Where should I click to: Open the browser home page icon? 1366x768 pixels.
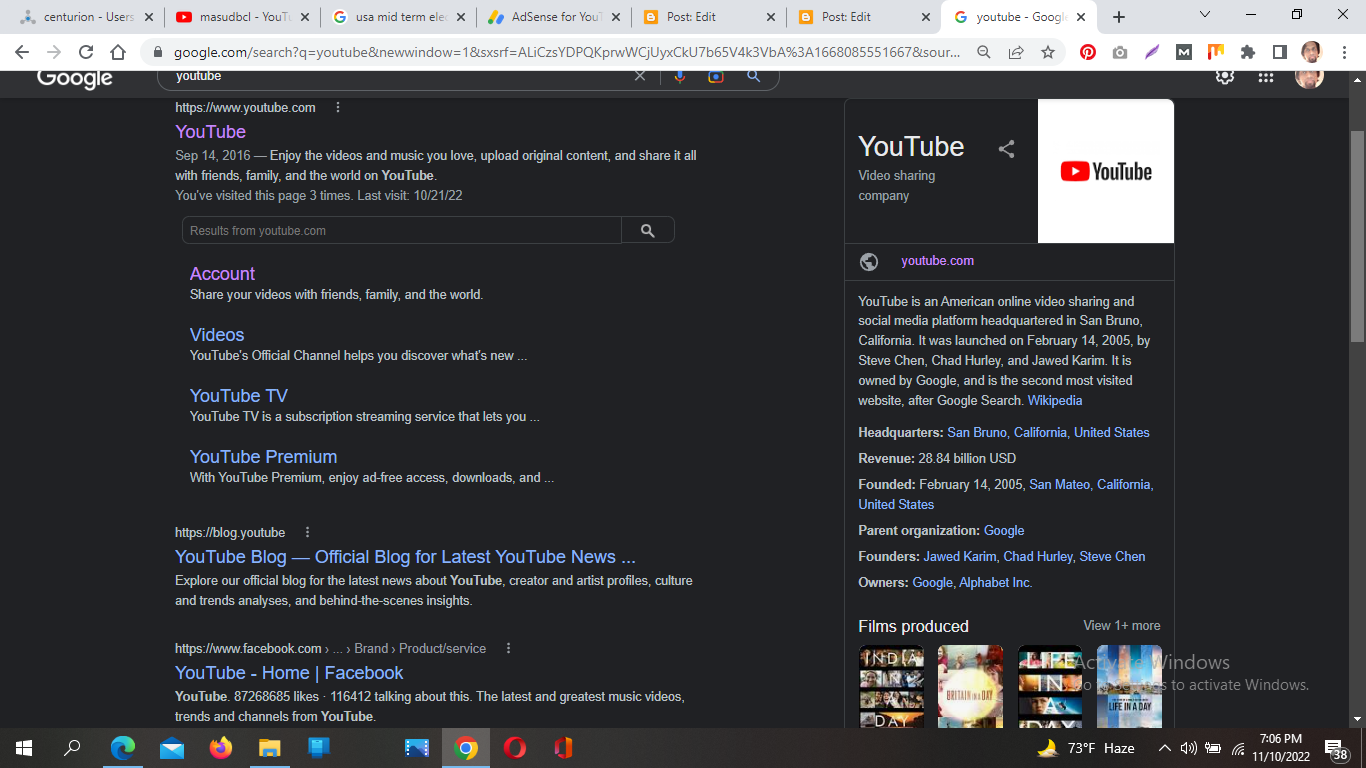tap(118, 52)
